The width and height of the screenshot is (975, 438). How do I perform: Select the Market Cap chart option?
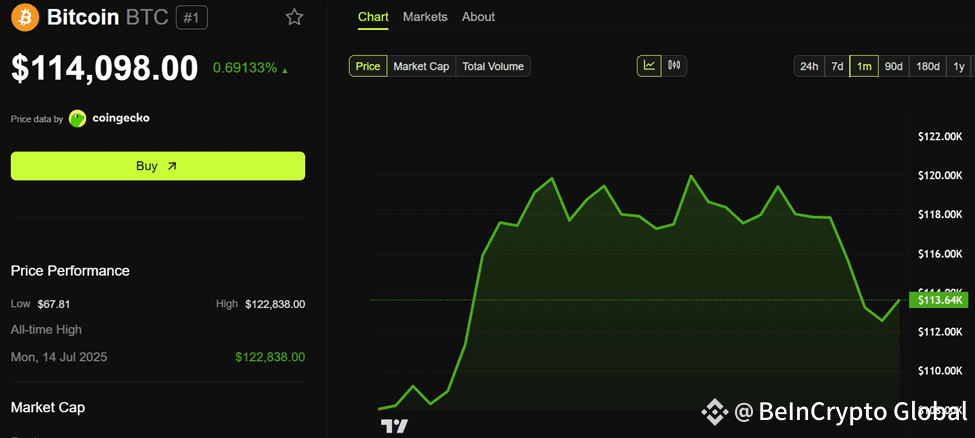click(422, 66)
